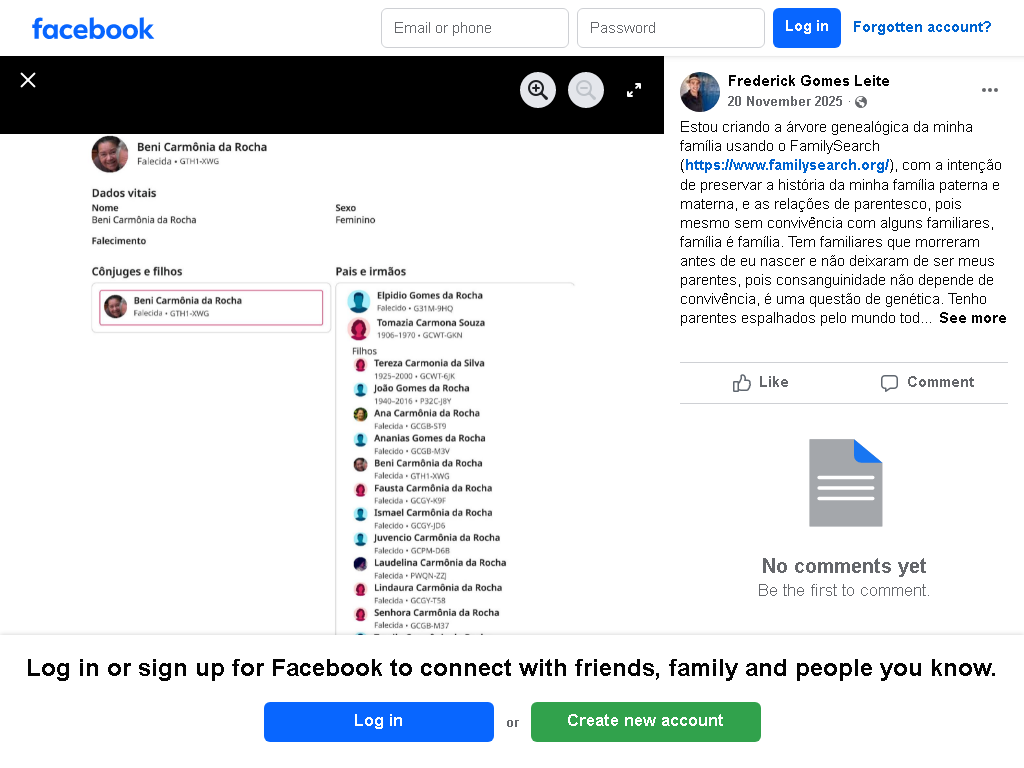The image size is (1024, 768).
Task: Click the Dados vitais heading
Action: pos(124,193)
